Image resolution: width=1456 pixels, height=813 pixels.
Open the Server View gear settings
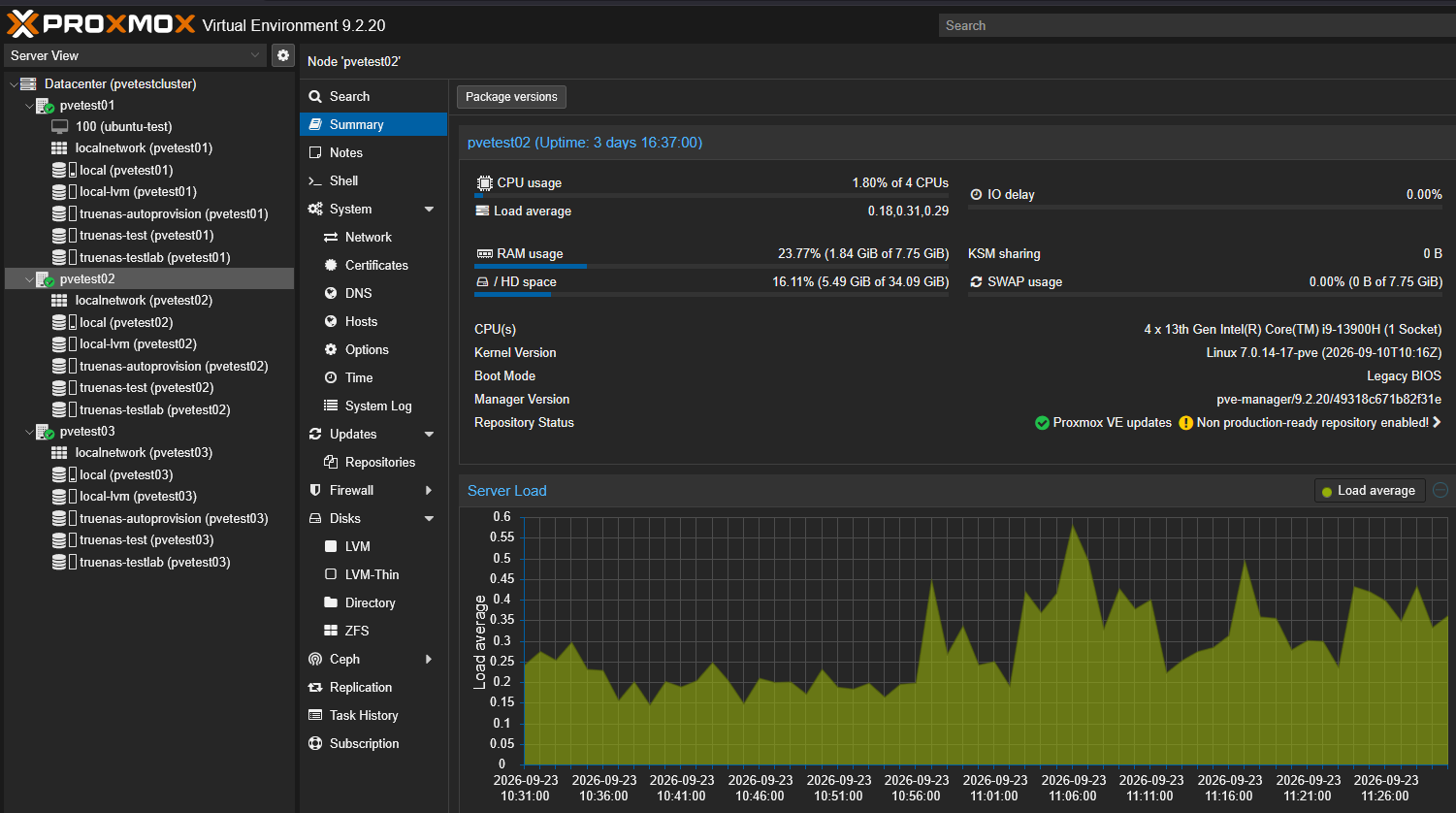[282, 55]
